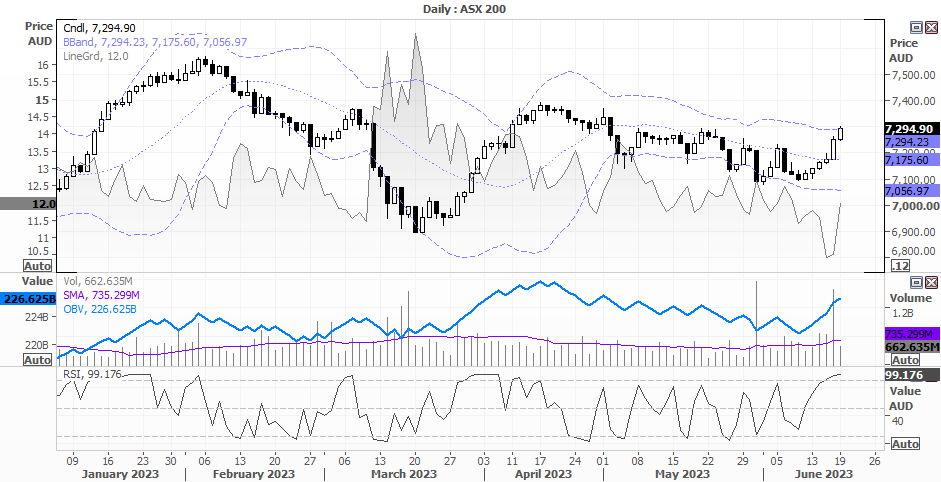This screenshot has height=482, width=941.
Task: Click the March 2023 timeline label
Action: (405, 474)
